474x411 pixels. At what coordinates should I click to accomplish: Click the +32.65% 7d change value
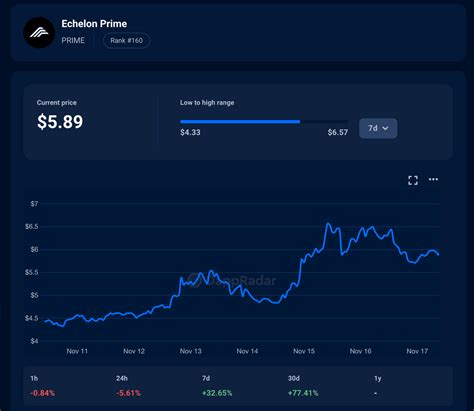coord(217,393)
